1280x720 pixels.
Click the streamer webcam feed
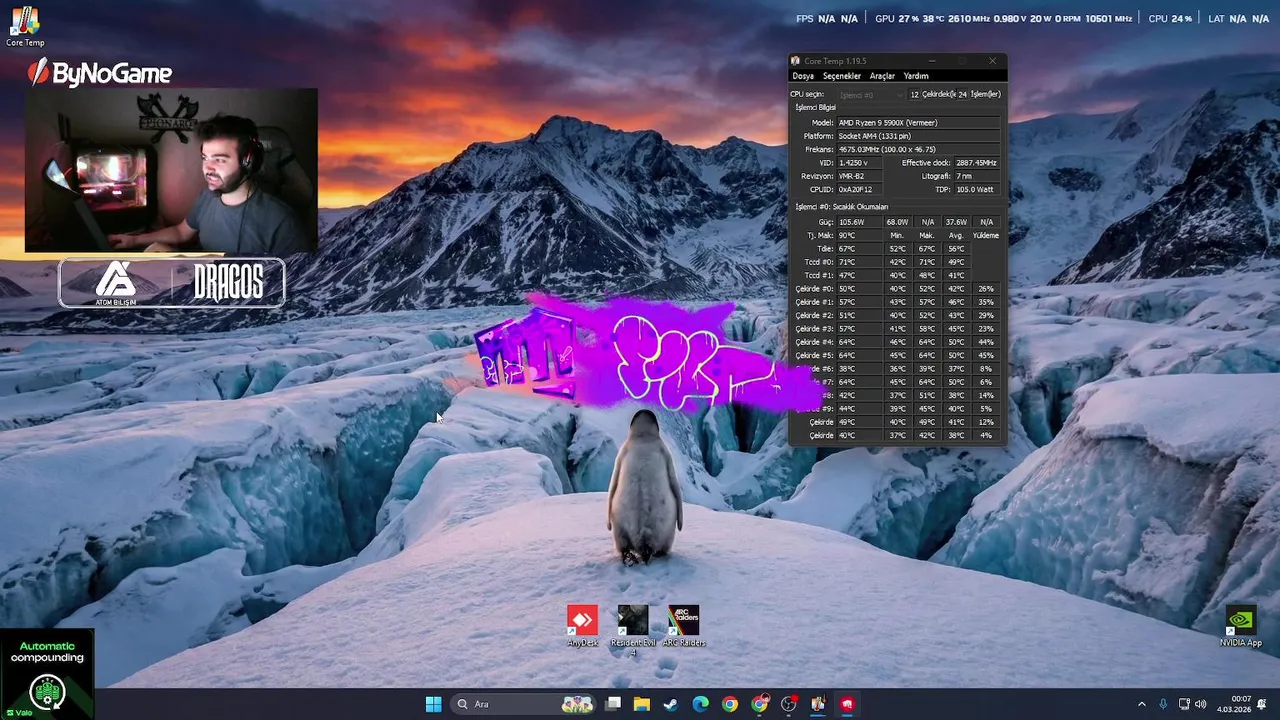(x=171, y=171)
